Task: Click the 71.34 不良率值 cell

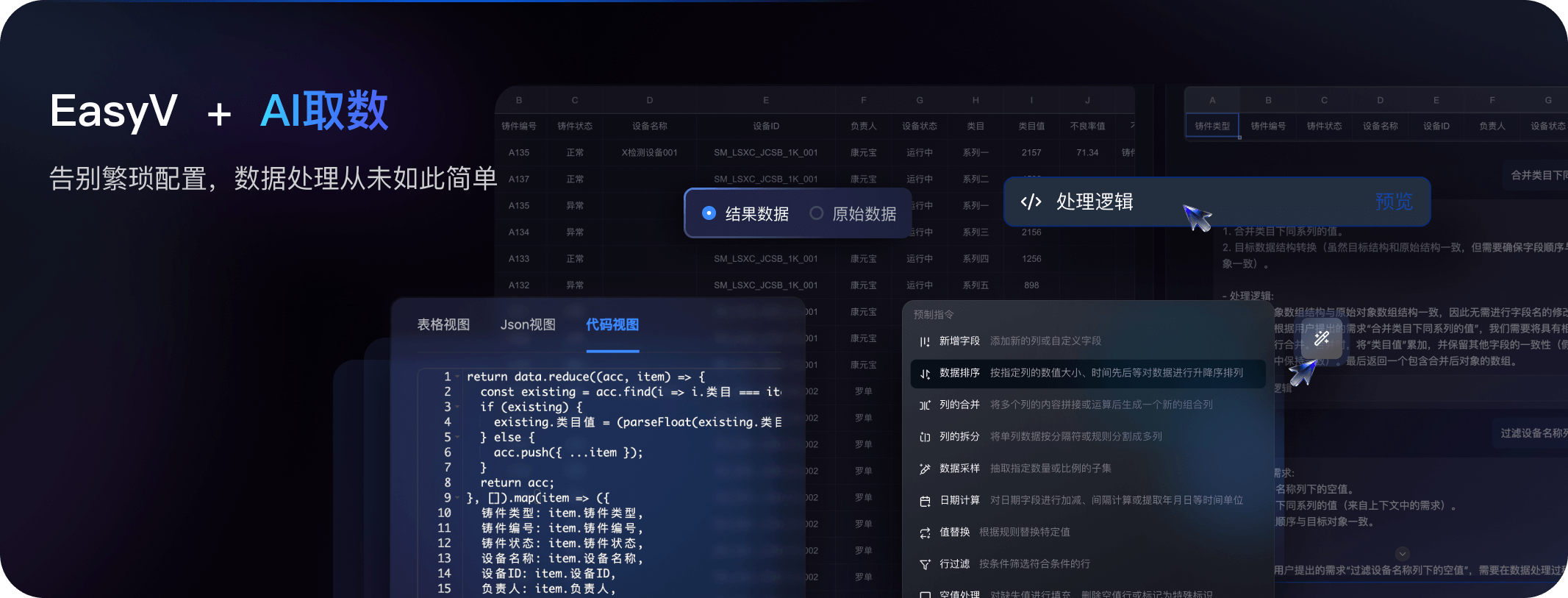Action: coord(1087,152)
